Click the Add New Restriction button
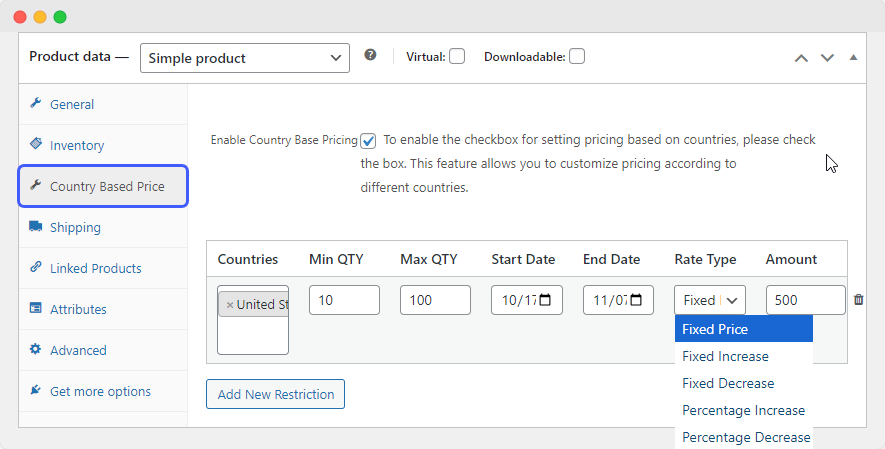Image resolution: width=885 pixels, height=449 pixels. point(275,394)
